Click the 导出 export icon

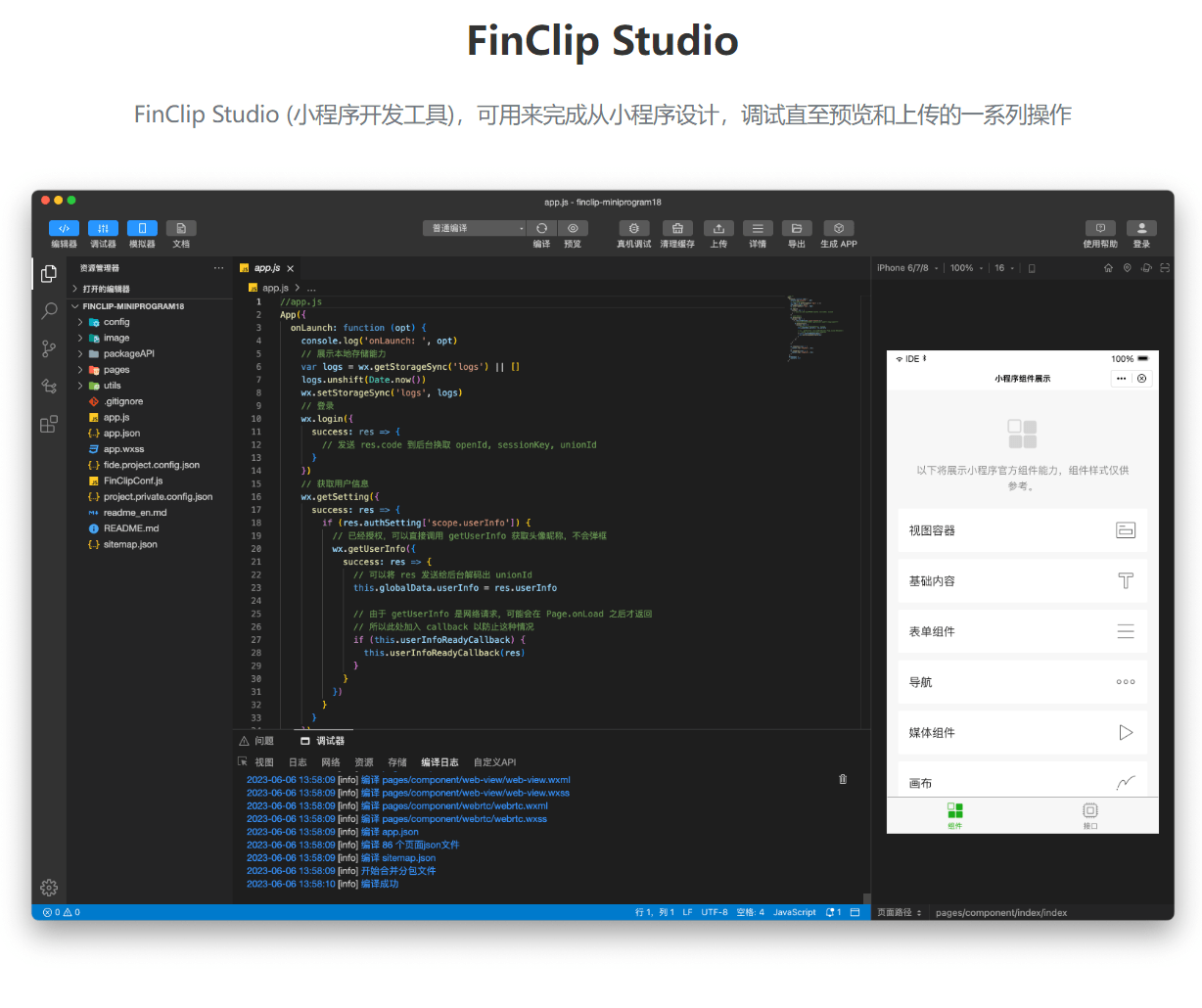[797, 228]
